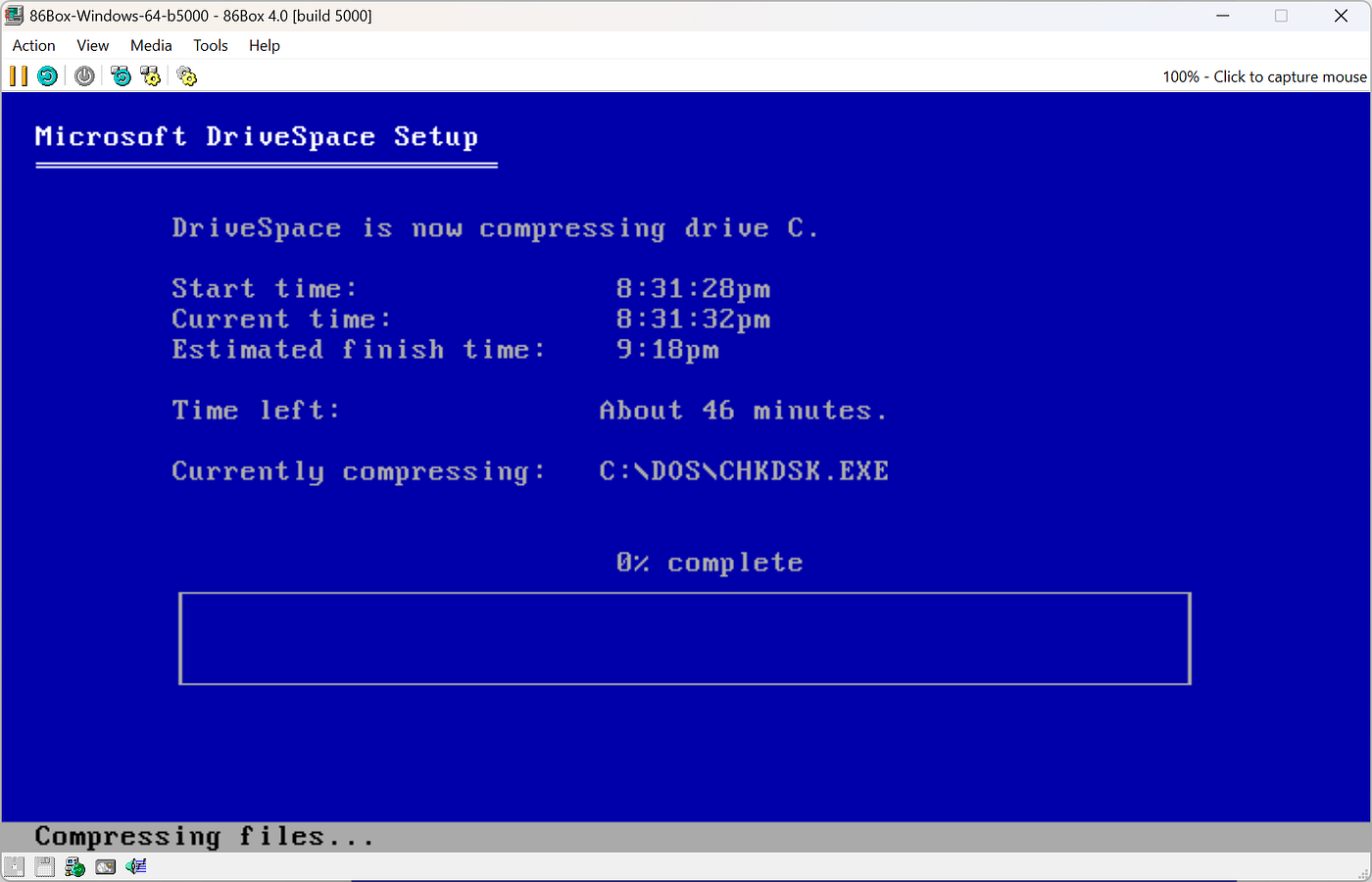The image size is (1372, 882).
Task: Minimize the 86Box window
Action: click(x=1223, y=16)
